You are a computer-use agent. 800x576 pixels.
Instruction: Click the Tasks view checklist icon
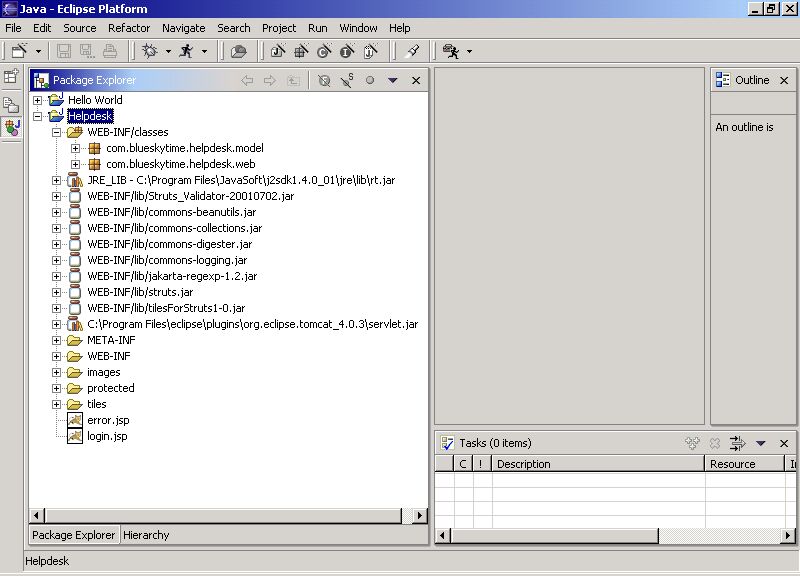[x=447, y=443]
